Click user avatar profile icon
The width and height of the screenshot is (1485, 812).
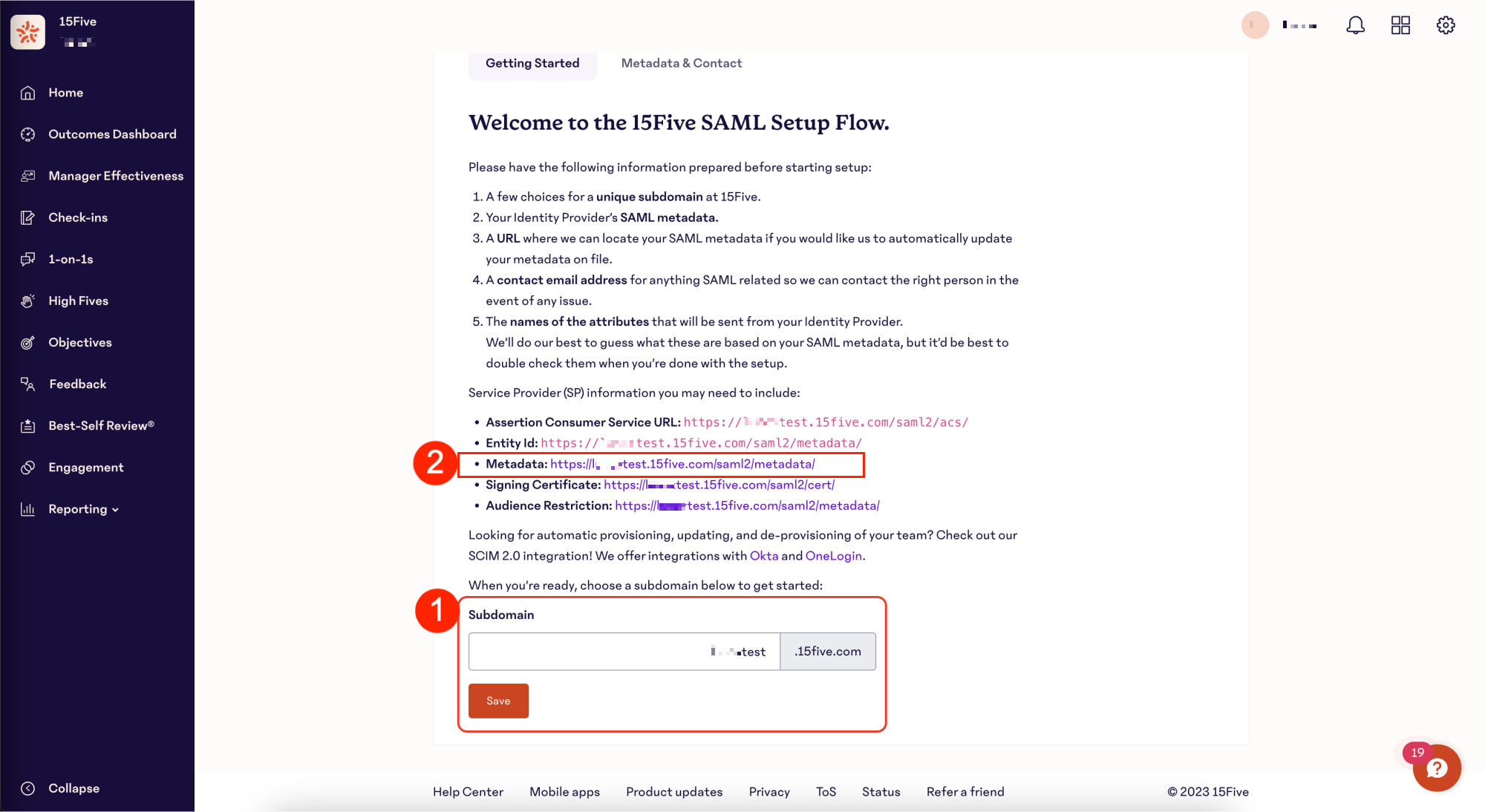click(1254, 24)
